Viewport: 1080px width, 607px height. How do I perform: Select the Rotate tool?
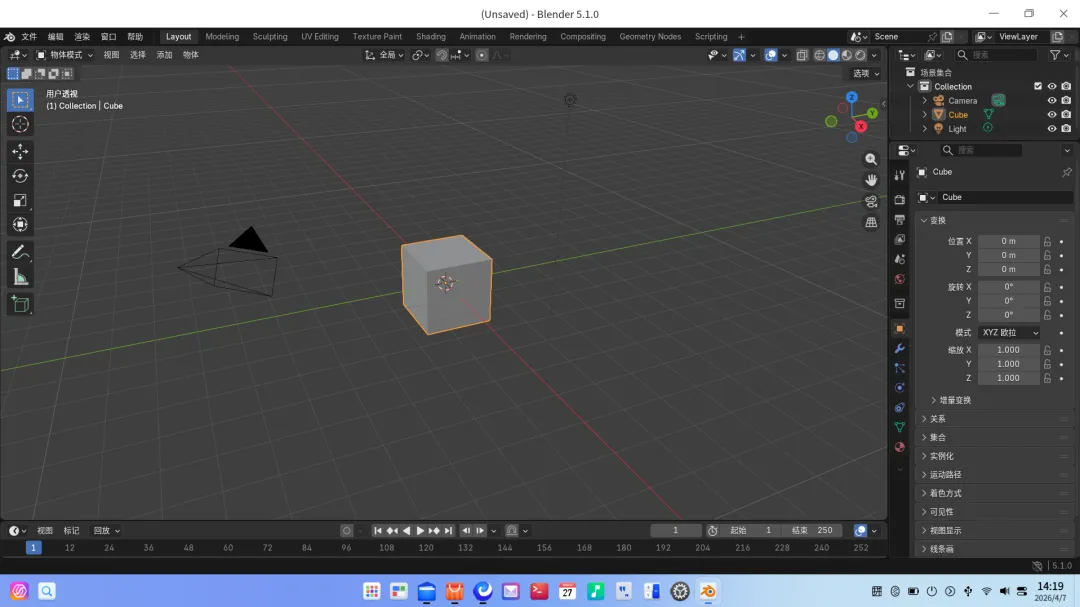click(x=20, y=176)
